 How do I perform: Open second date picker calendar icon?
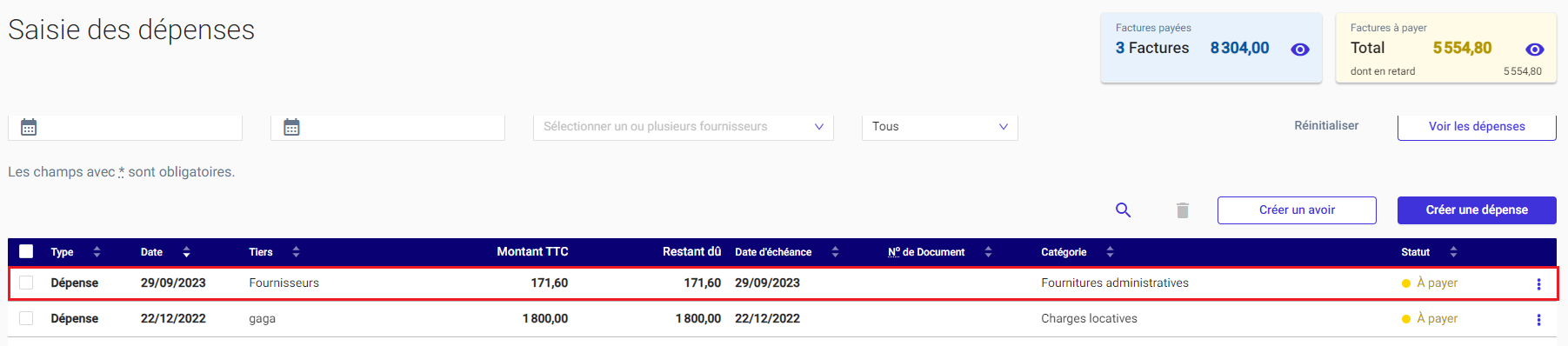[291, 127]
